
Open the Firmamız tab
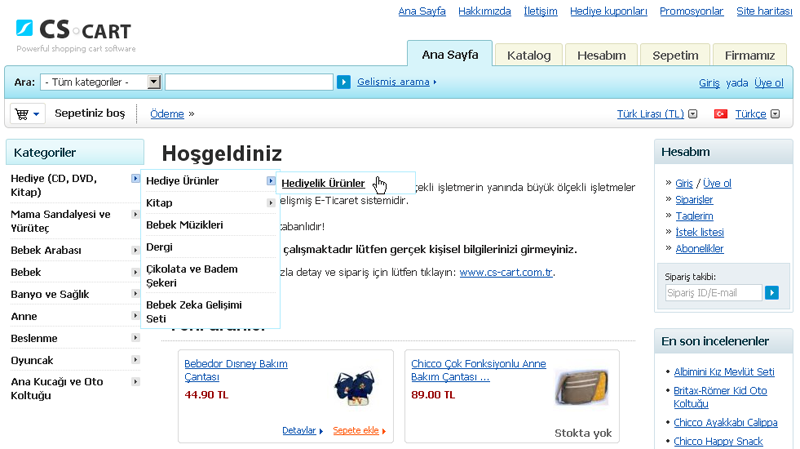749,55
